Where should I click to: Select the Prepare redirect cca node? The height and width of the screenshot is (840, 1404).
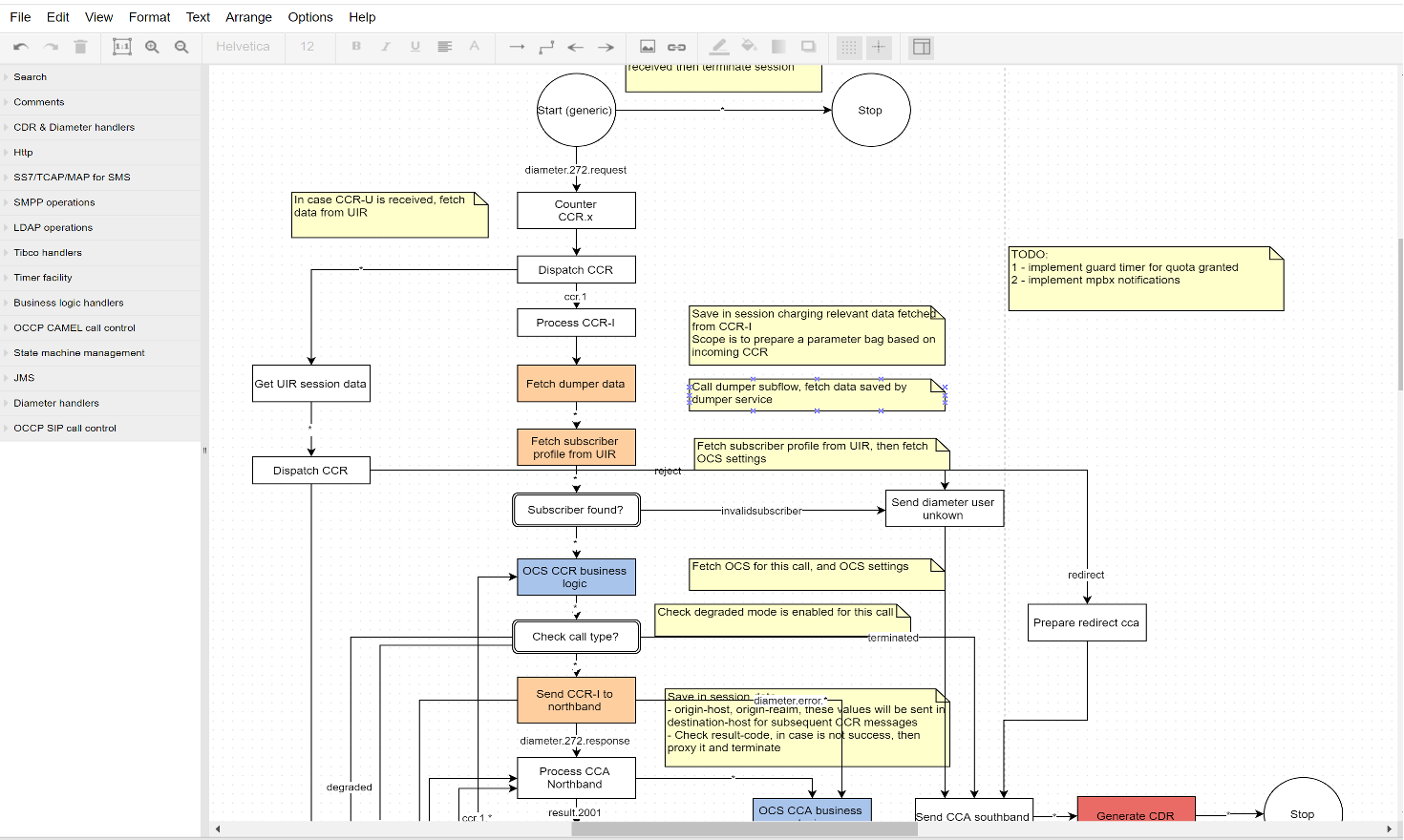(x=1087, y=622)
